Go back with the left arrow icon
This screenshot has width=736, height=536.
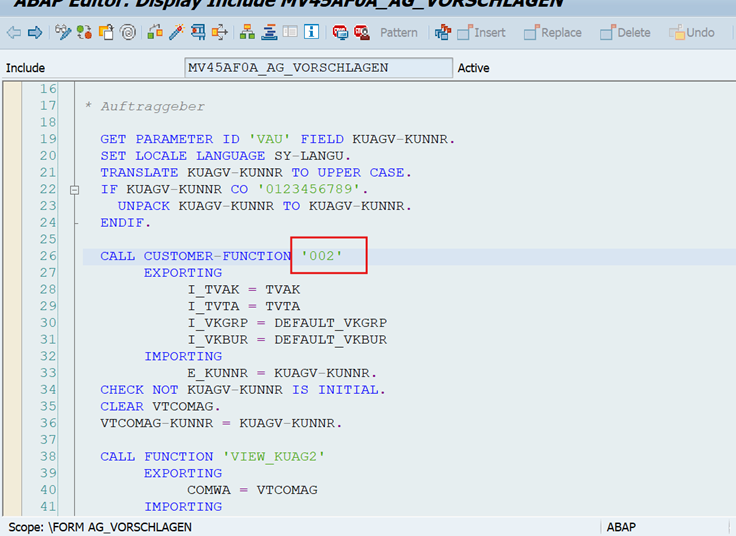point(14,32)
